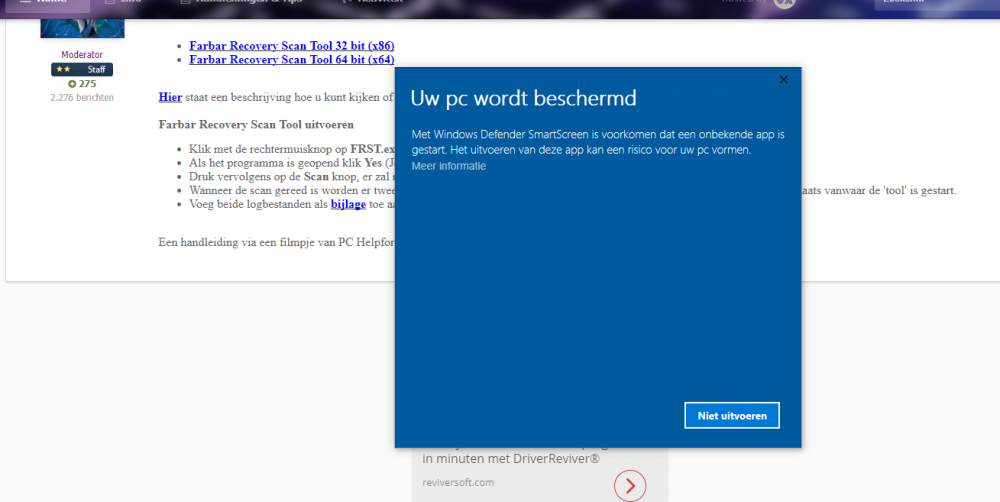Open the Handleidingen & Tips menu

point(240,3)
